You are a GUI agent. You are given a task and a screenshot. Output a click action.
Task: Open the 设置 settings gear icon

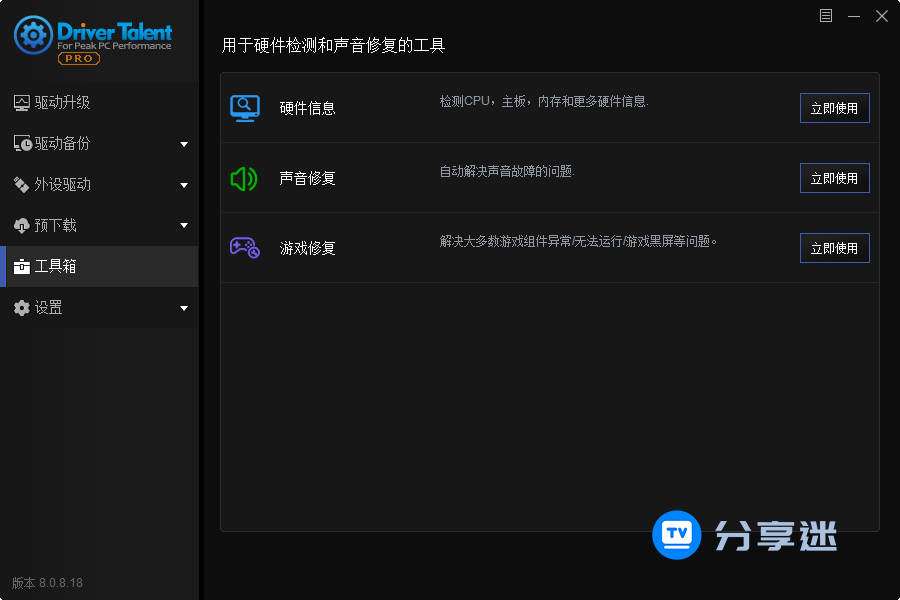[22, 307]
